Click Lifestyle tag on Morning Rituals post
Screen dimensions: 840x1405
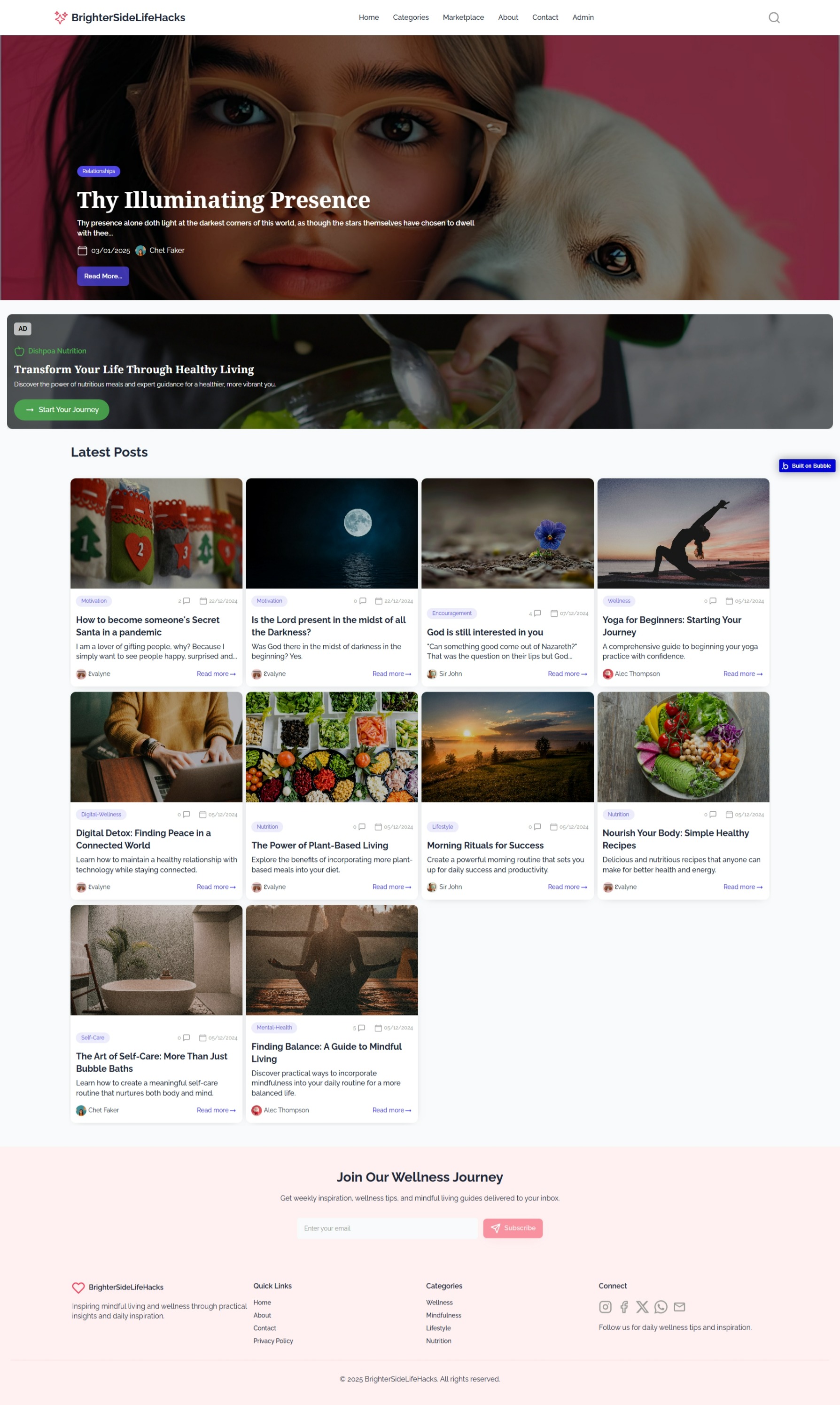tap(443, 827)
